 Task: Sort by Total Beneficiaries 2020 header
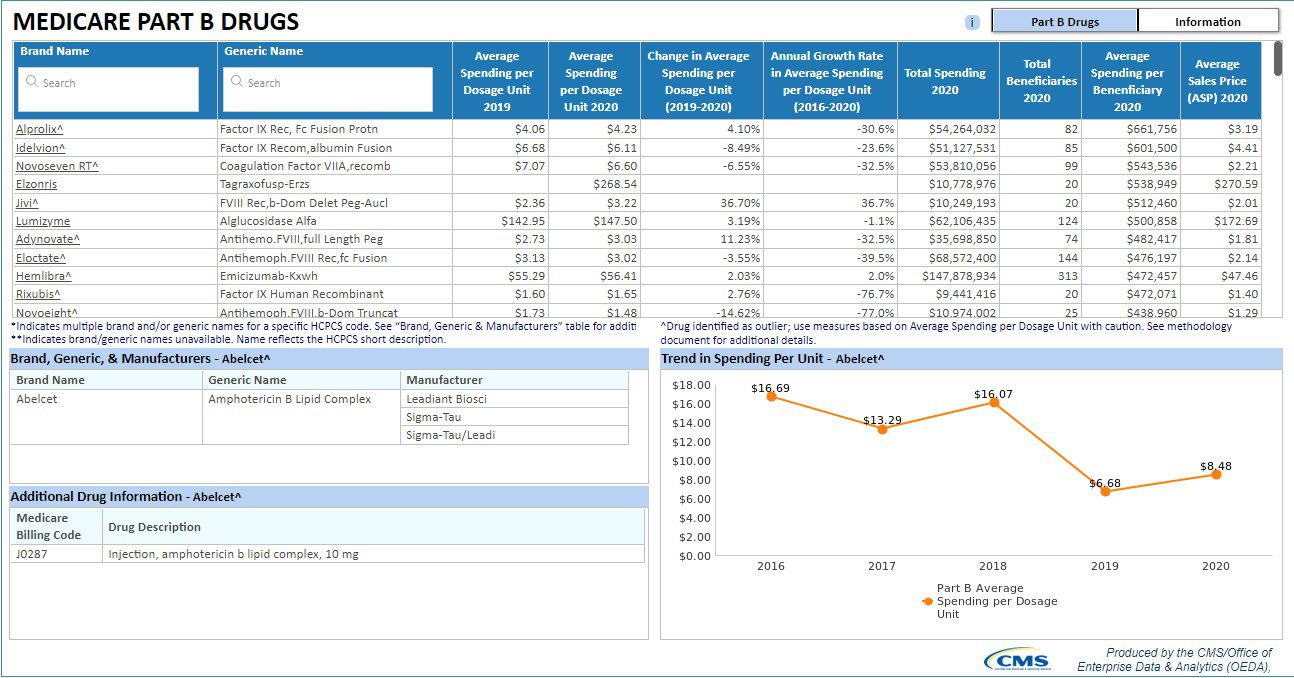pyautogui.click(x=1037, y=81)
